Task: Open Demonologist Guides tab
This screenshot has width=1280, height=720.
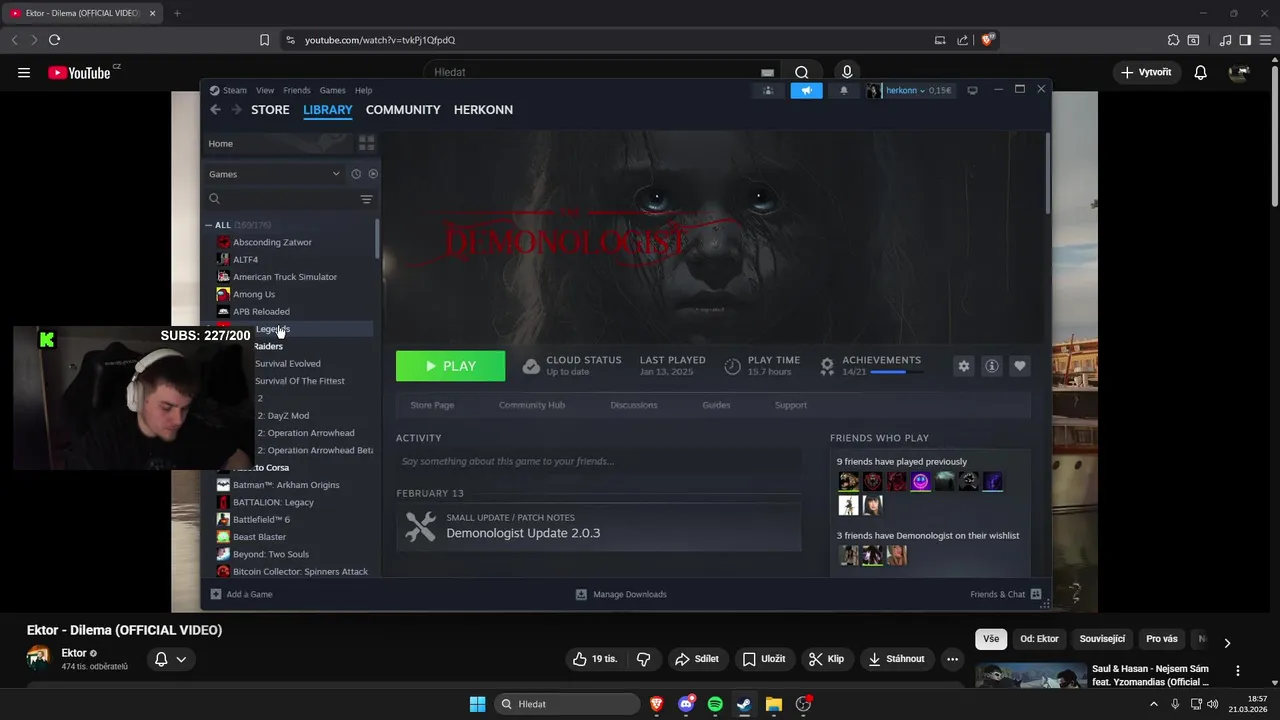Action: coord(716,405)
